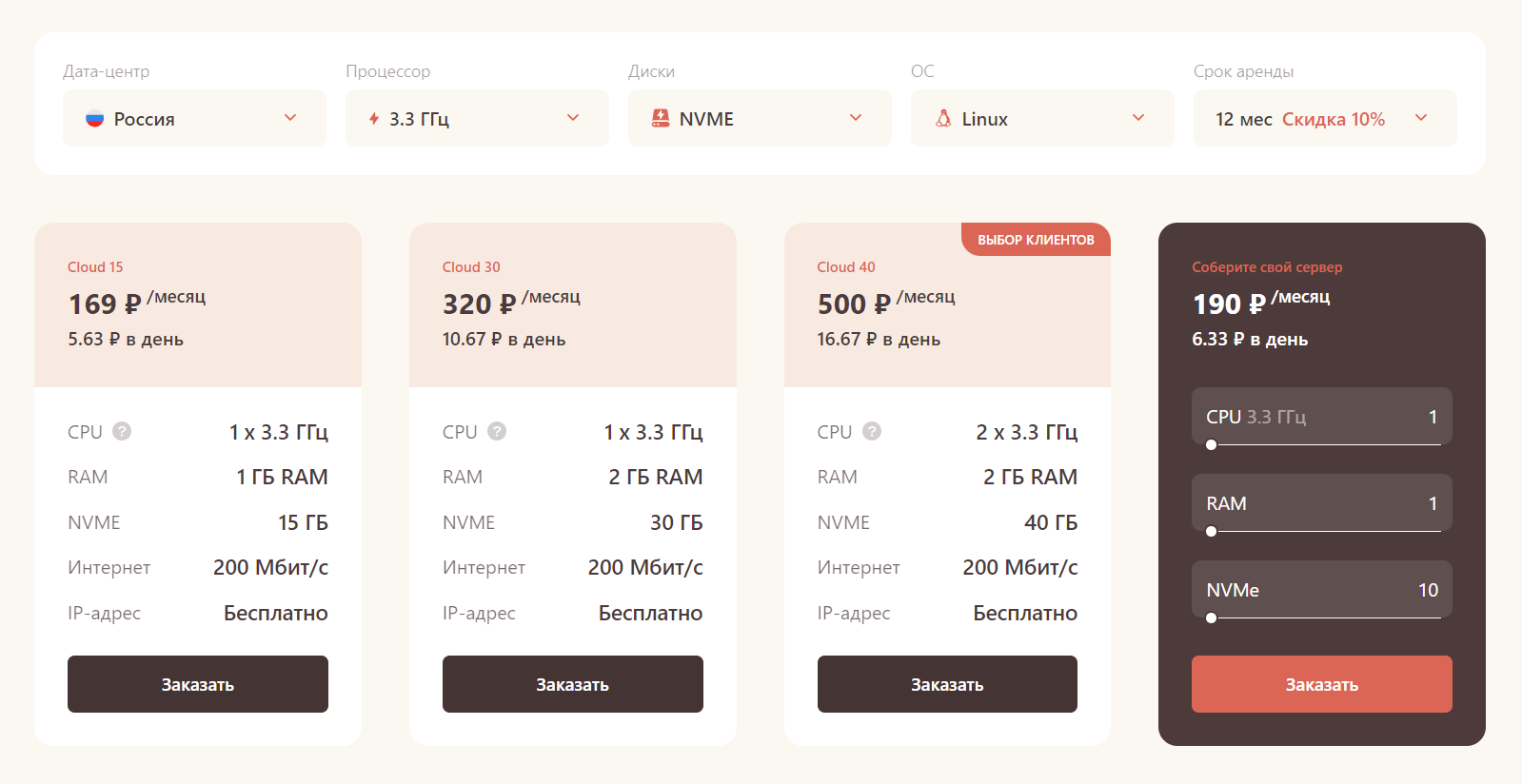Open CPU help tooltip in Cloud 30

[497, 431]
